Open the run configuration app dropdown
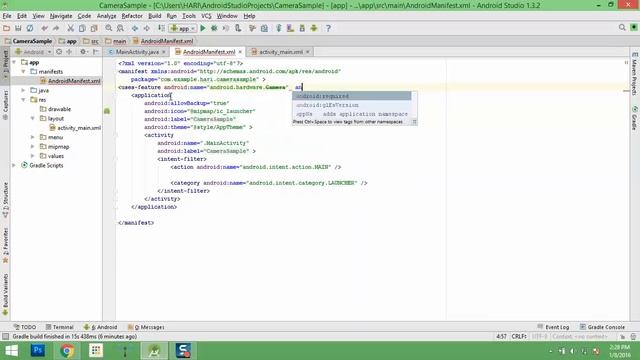The width and height of the screenshot is (640, 360). coord(183,28)
